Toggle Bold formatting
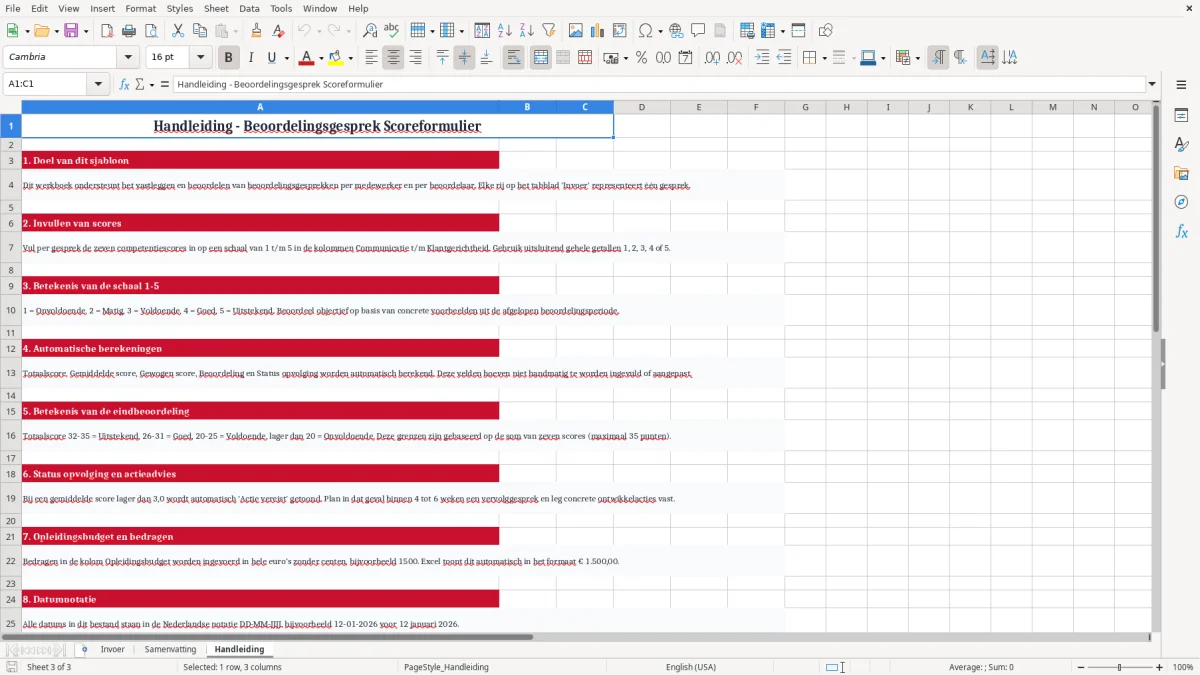Viewport: 1200px width, 675px height. pyautogui.click(x=229, y=58)
